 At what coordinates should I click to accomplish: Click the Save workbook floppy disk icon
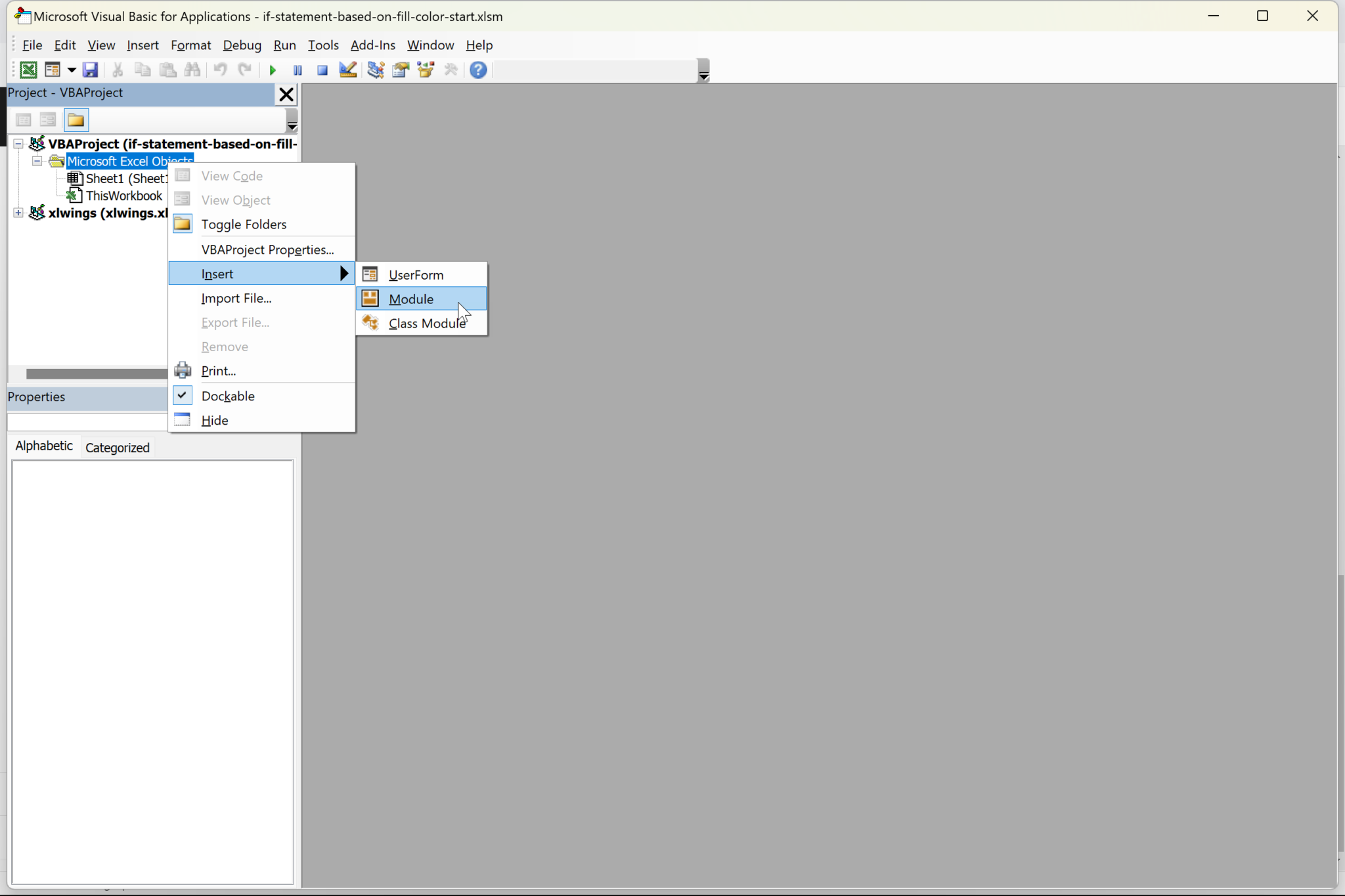coord(90,70)
